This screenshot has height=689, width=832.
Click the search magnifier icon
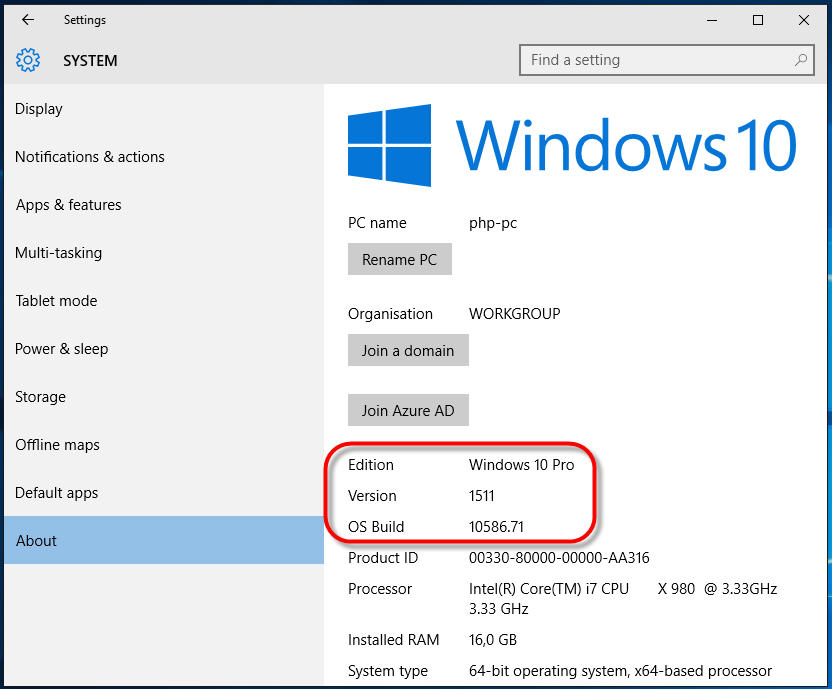coord(800,60)
